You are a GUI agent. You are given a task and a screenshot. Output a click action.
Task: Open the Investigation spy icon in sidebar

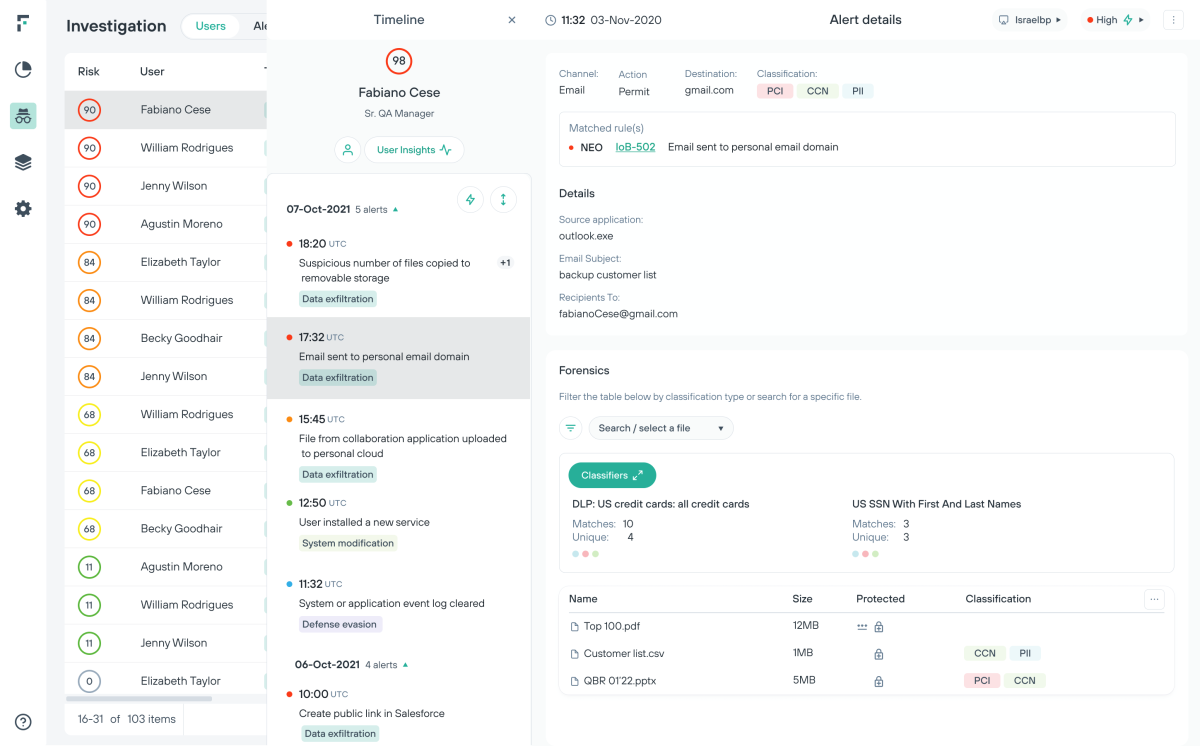point(23,116)
